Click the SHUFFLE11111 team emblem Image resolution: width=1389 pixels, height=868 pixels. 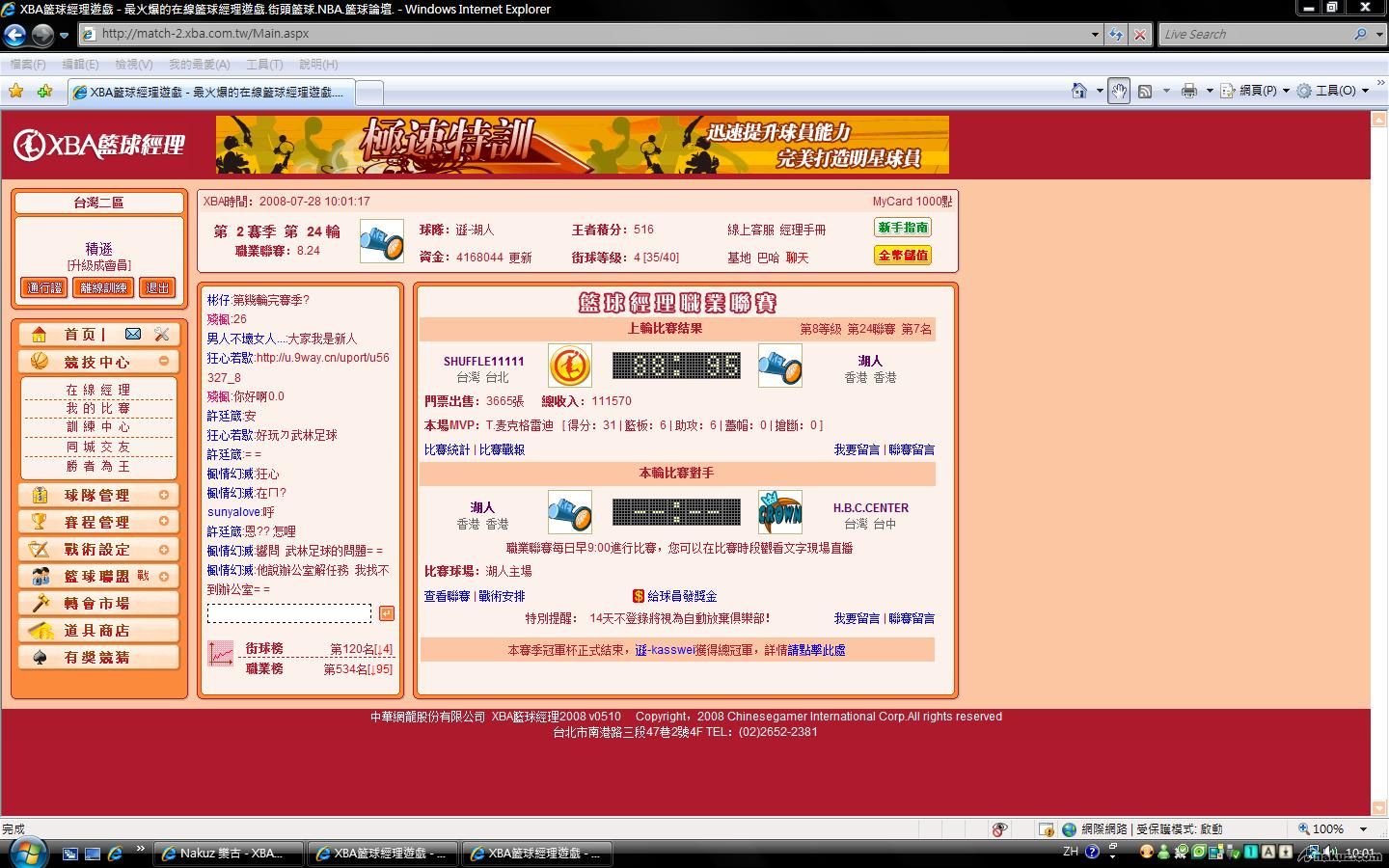[569, 366]
